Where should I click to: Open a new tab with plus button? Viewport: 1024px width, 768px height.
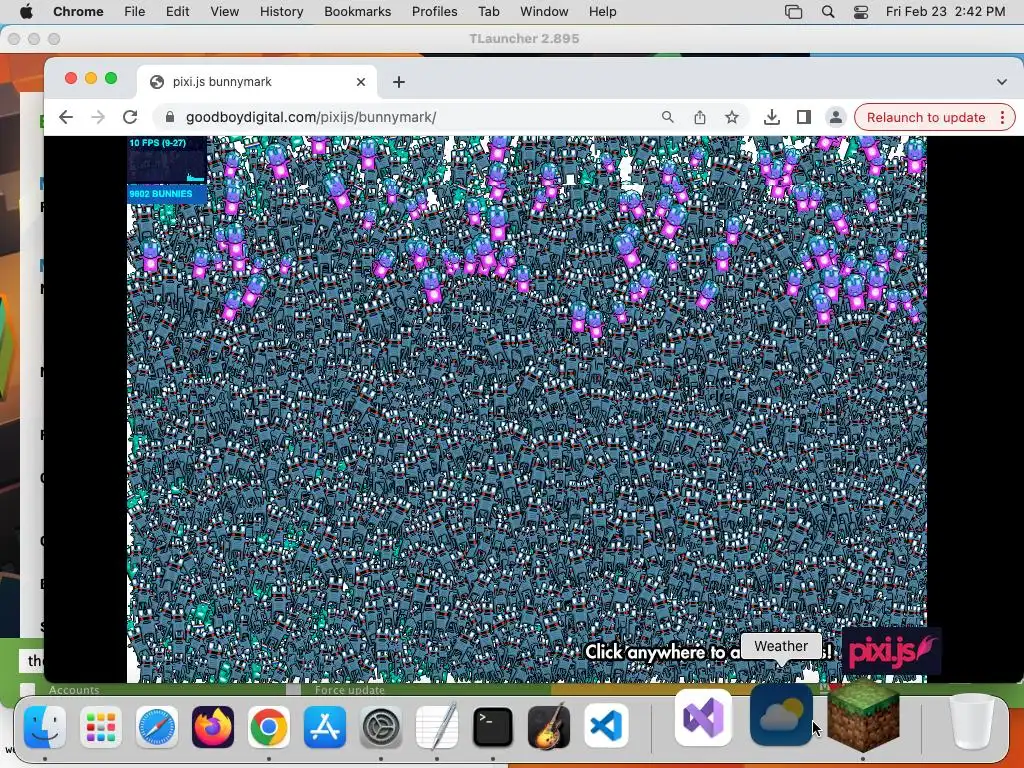pyautogui.click(x=399, y=82)
